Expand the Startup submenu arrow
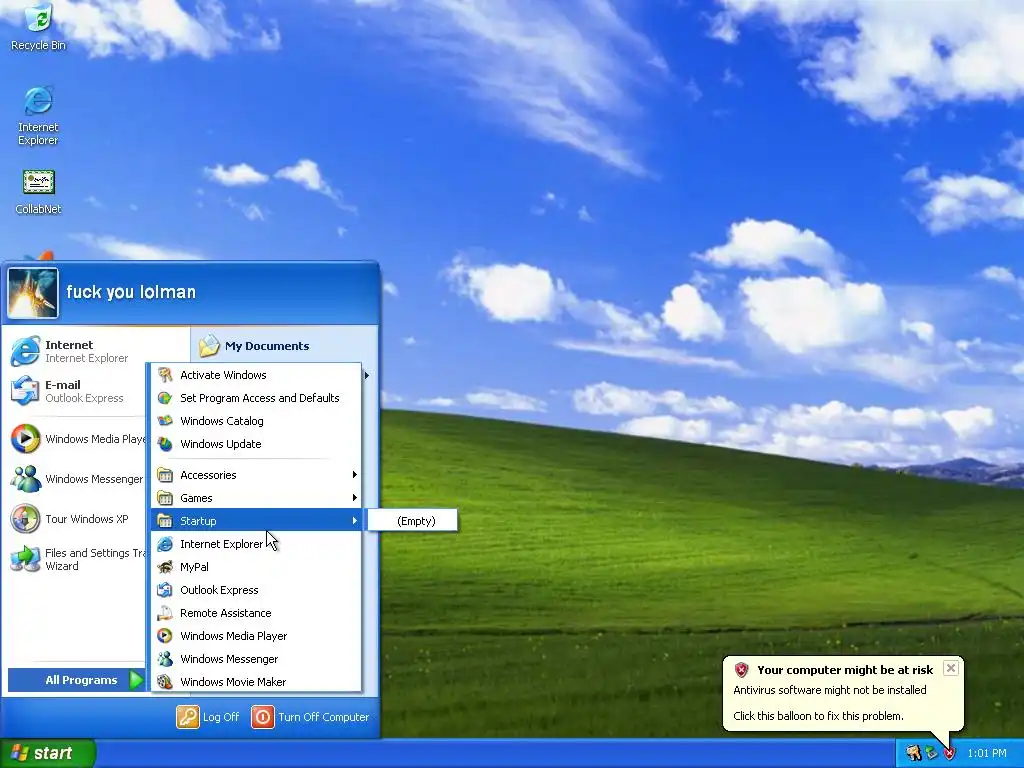This screenshot has width=1024, height=768. [355, 520]
